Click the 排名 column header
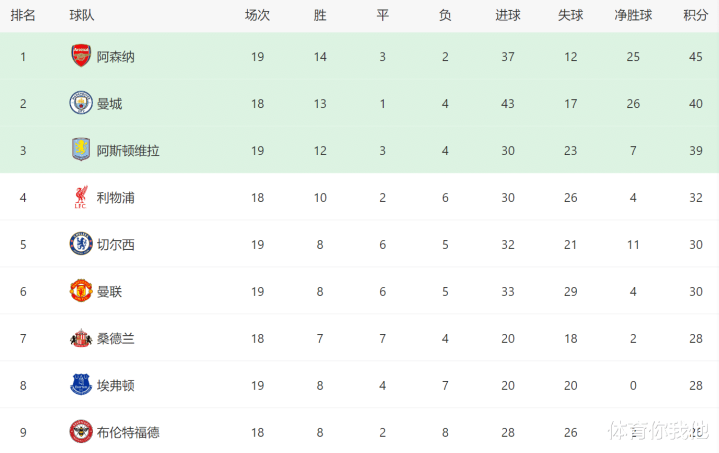Screen dimensions: 719x453 [23, 15]
